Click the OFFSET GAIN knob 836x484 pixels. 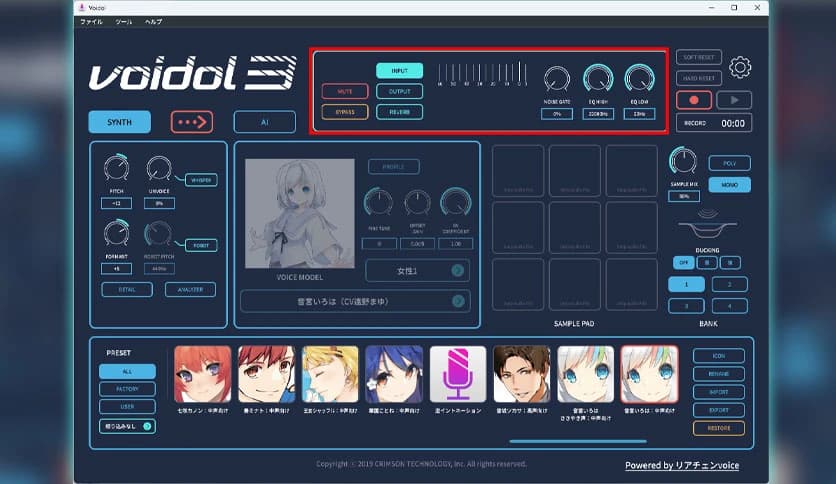tap(417, 203)
